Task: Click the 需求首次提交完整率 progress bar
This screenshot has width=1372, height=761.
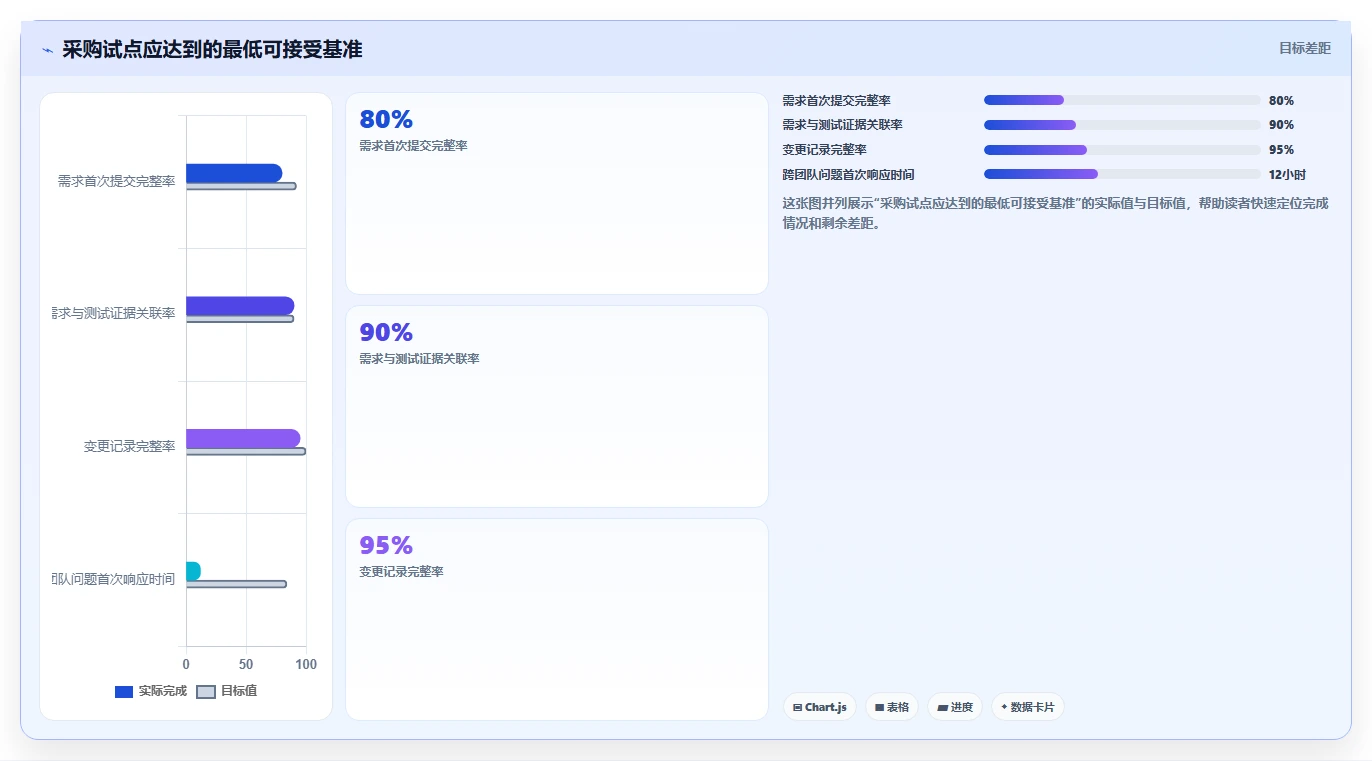Action: [1122, 100]
